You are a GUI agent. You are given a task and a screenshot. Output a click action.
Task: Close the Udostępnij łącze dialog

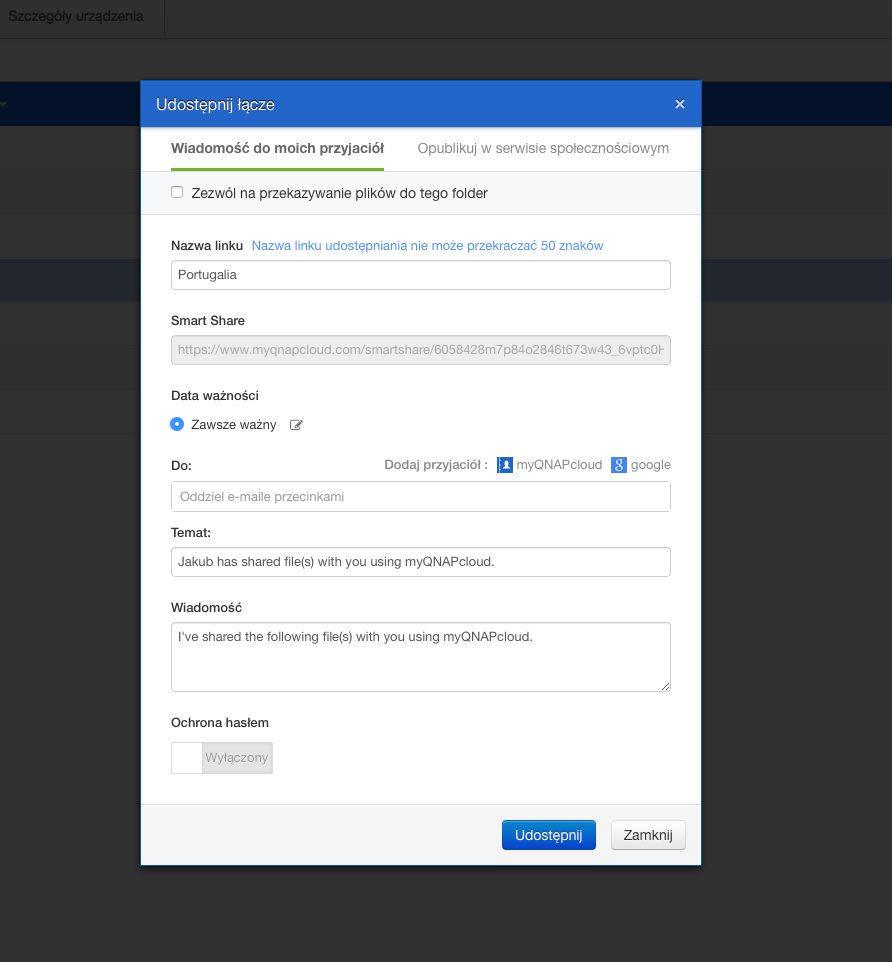(679, 104)
